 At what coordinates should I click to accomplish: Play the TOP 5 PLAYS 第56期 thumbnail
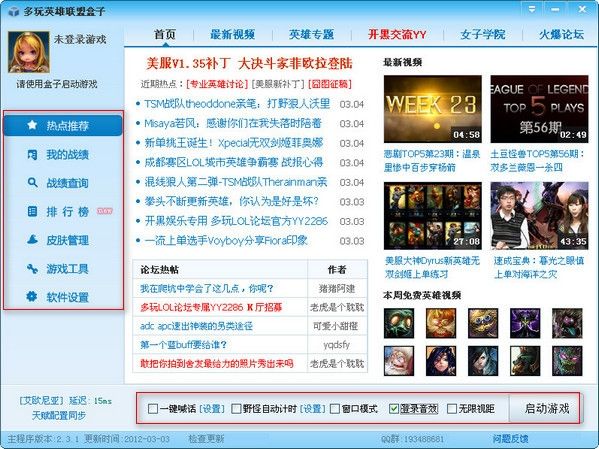click(x=539, y=109)
